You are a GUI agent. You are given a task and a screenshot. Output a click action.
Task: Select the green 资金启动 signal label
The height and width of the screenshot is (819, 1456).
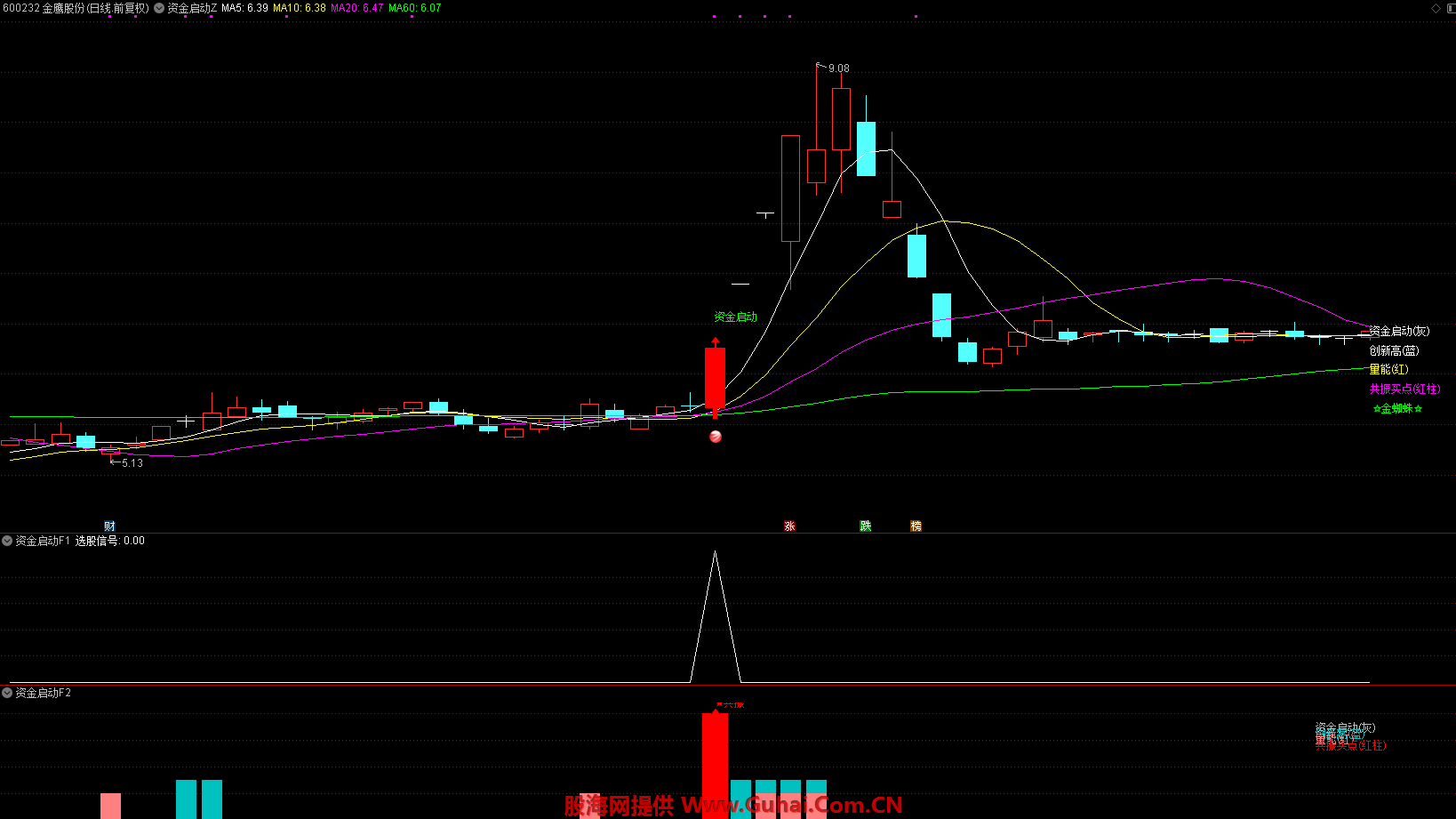click(x=736, y=317)
